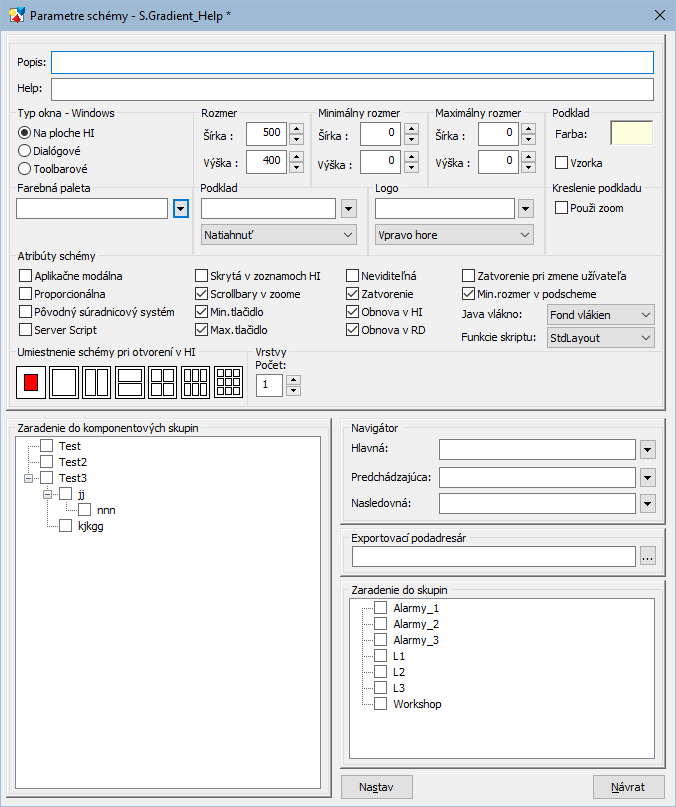Click the Farba background color swatch
The width and height of the screenshot is (676, 807).
click(x=631, y=133)
